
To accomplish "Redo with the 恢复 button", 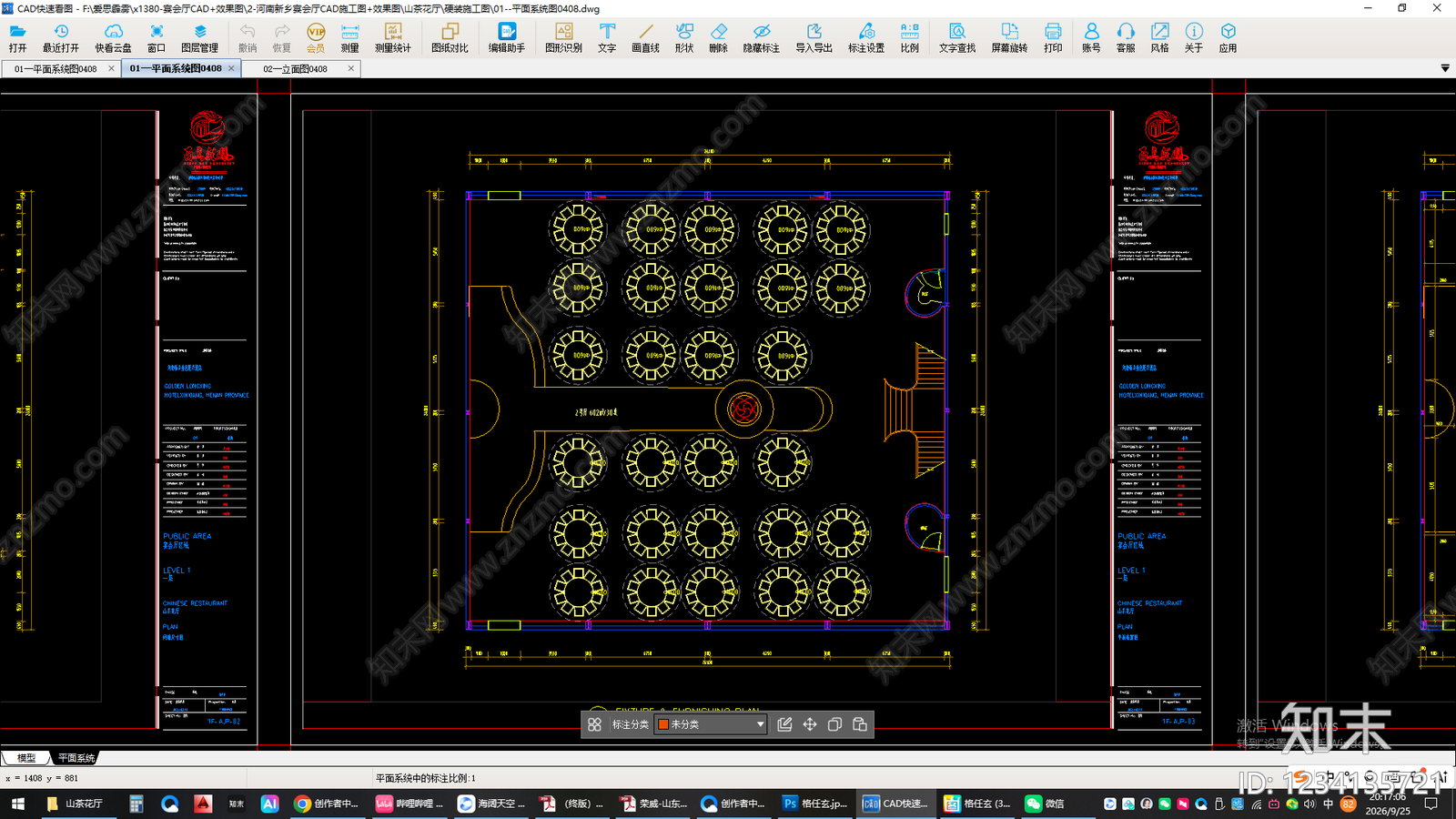I will (282, 38).
